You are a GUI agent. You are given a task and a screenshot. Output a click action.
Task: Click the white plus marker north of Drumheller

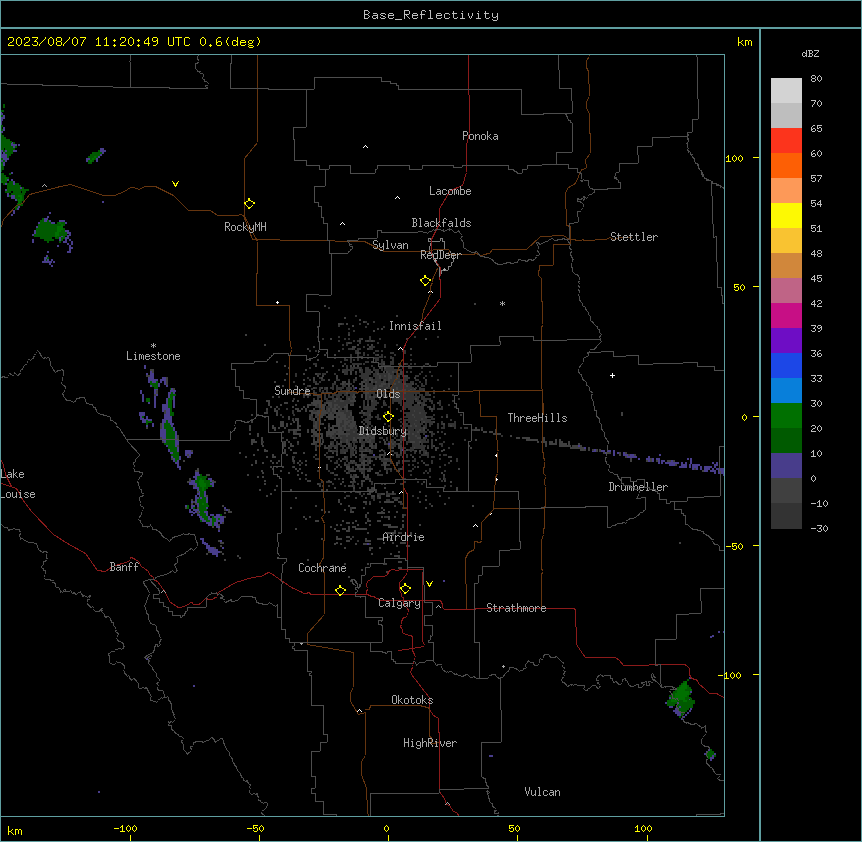point(612,375)
